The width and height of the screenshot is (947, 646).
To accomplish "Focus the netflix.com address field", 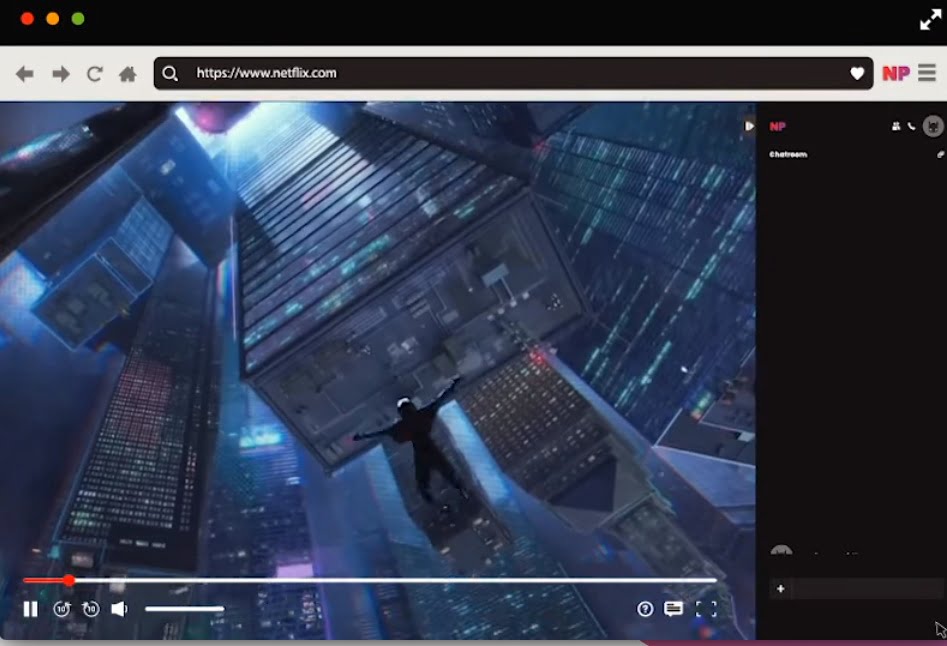I will pyautogui.click(x=513, y=73).
